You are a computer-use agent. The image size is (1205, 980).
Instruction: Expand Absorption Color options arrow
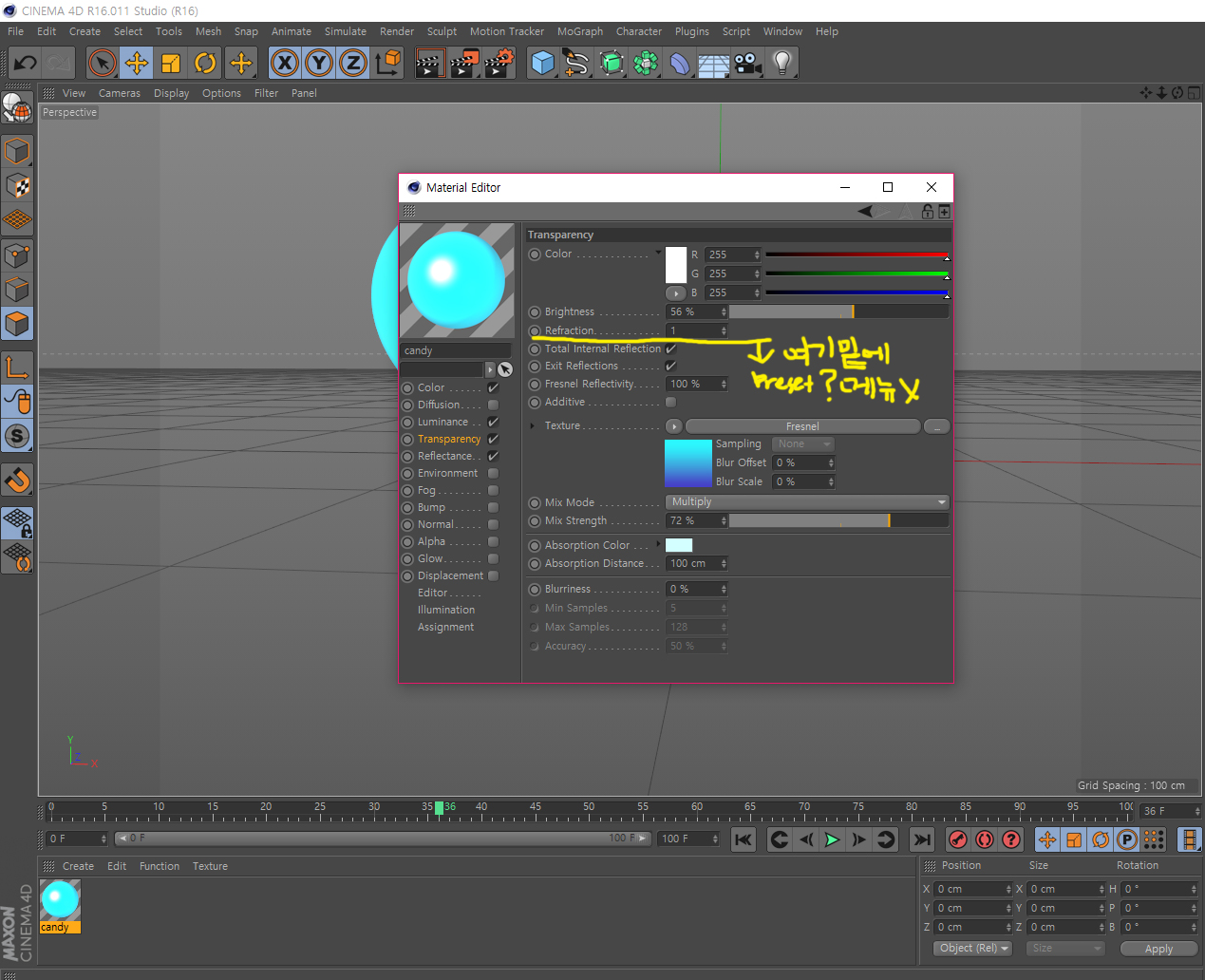[x=658, y=544]
